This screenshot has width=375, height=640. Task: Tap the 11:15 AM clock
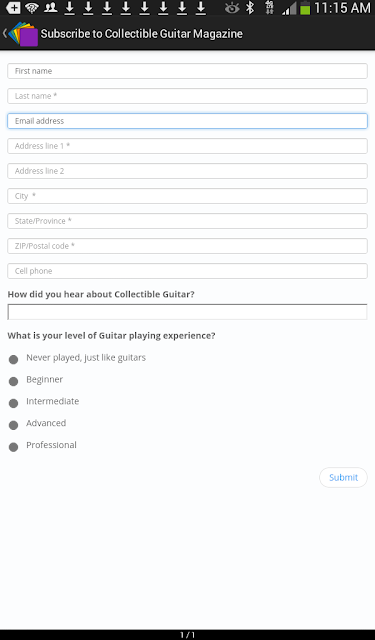[342, 8]
